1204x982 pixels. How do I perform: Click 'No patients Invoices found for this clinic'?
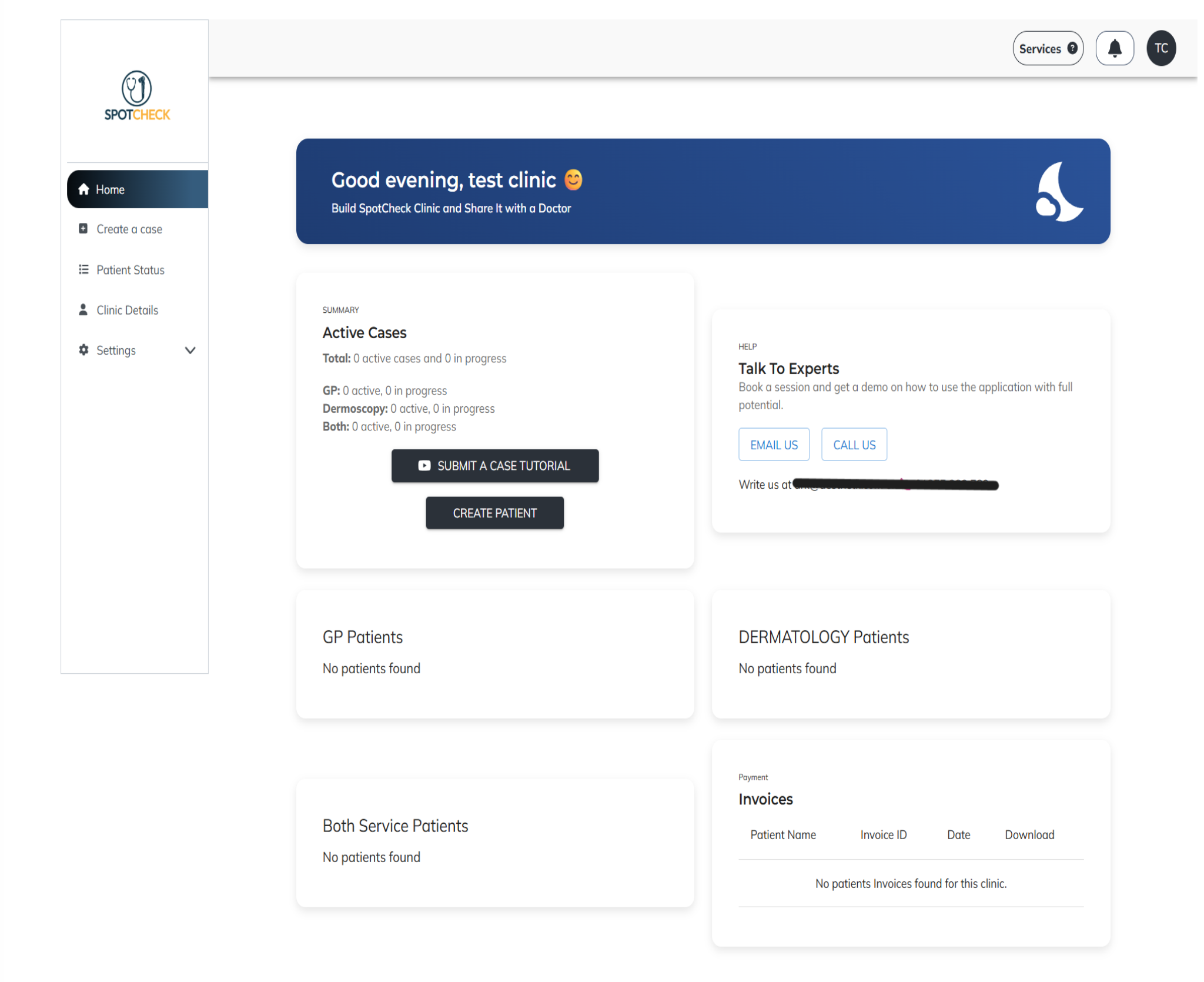(911, 883)
